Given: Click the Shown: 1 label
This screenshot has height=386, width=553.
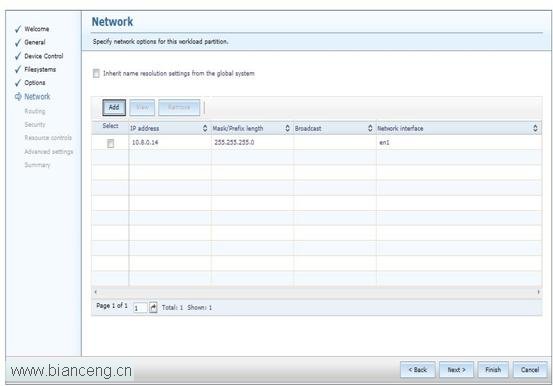Looking at the screenshot, I should (x=200, y=308).
